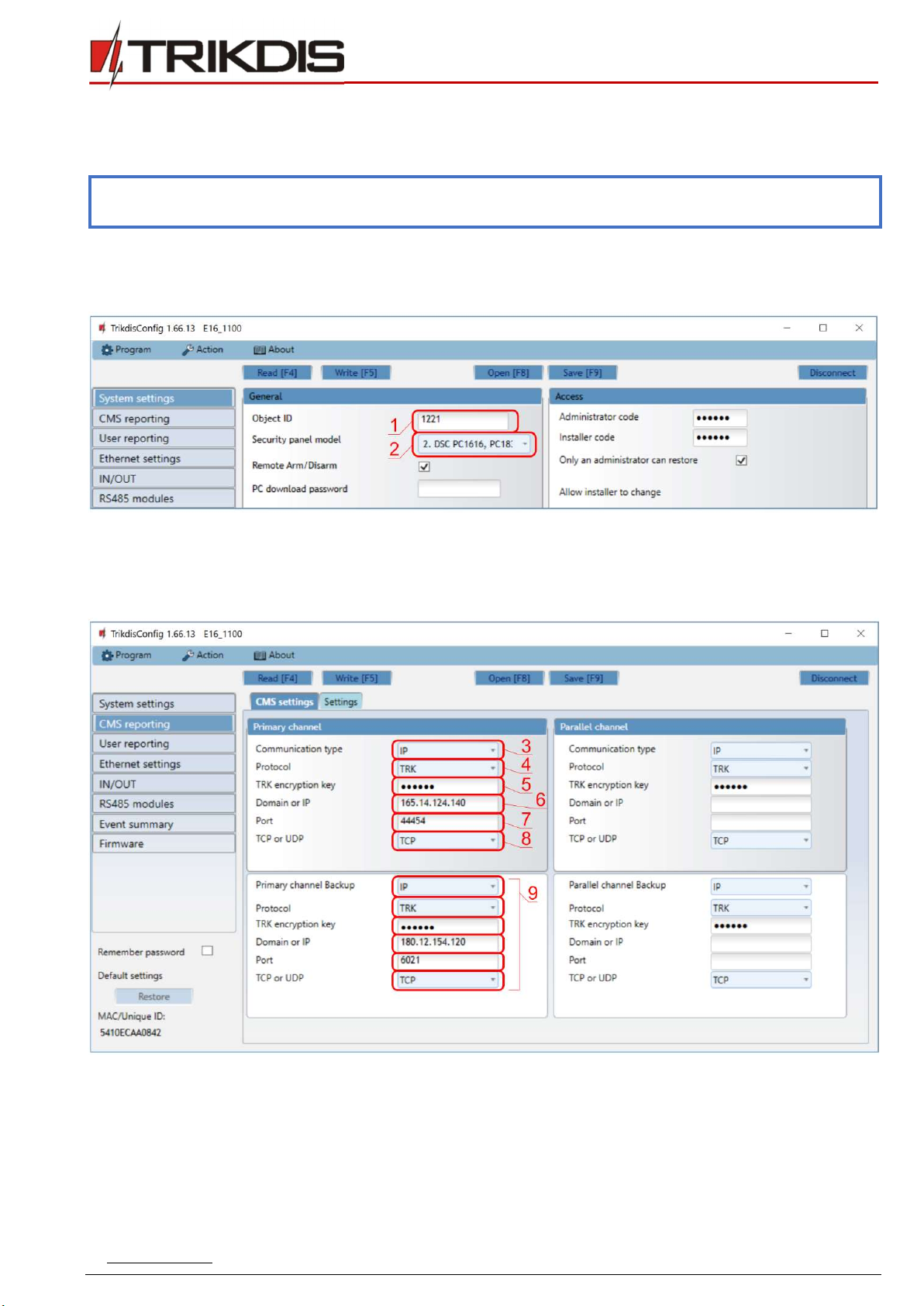924x1306 pixels.
Task: Click Primary Backup Domain or IP 180.12.154.120
Action: pos(447,942)
